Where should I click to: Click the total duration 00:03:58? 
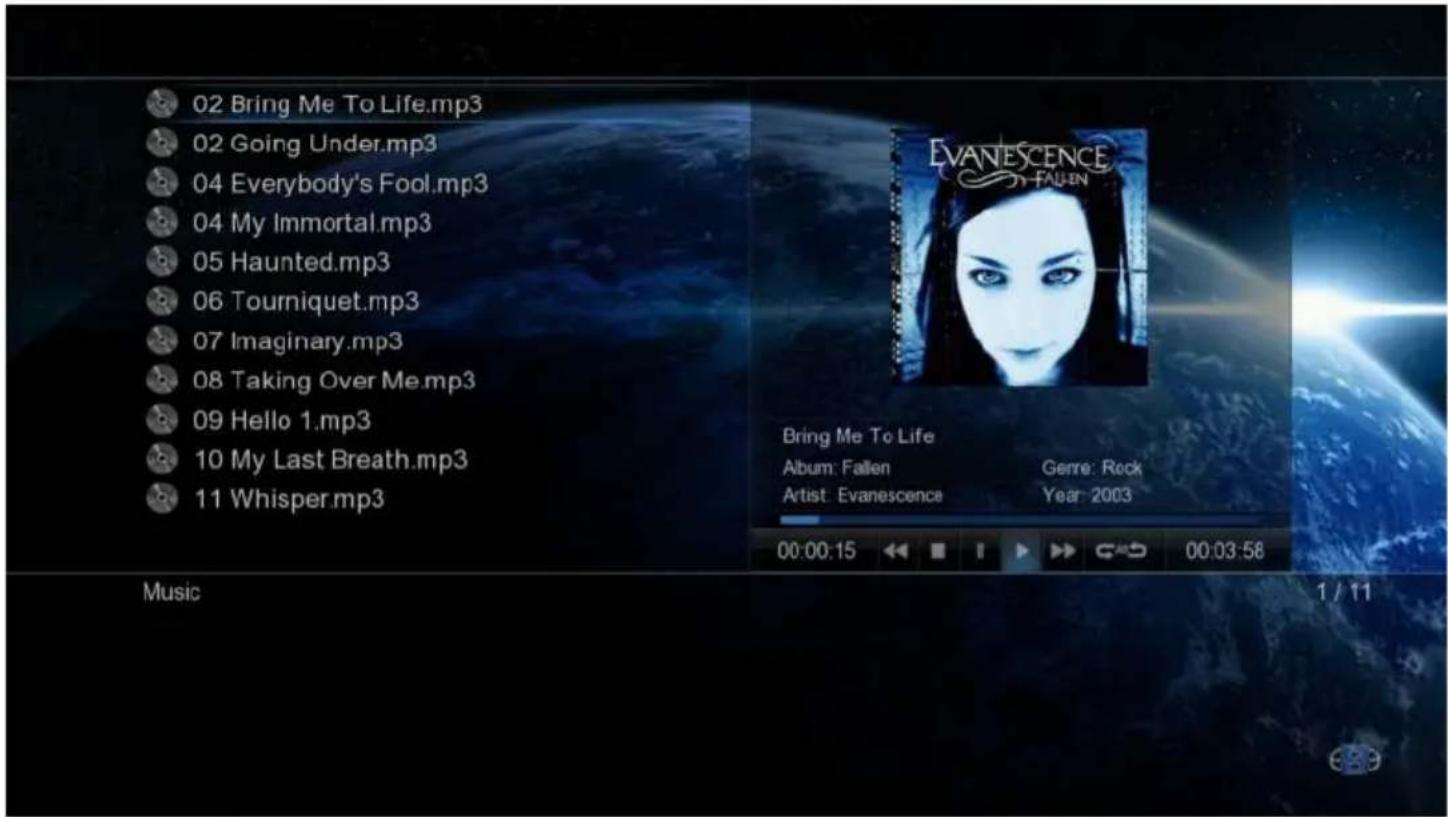coord(1225,551)
